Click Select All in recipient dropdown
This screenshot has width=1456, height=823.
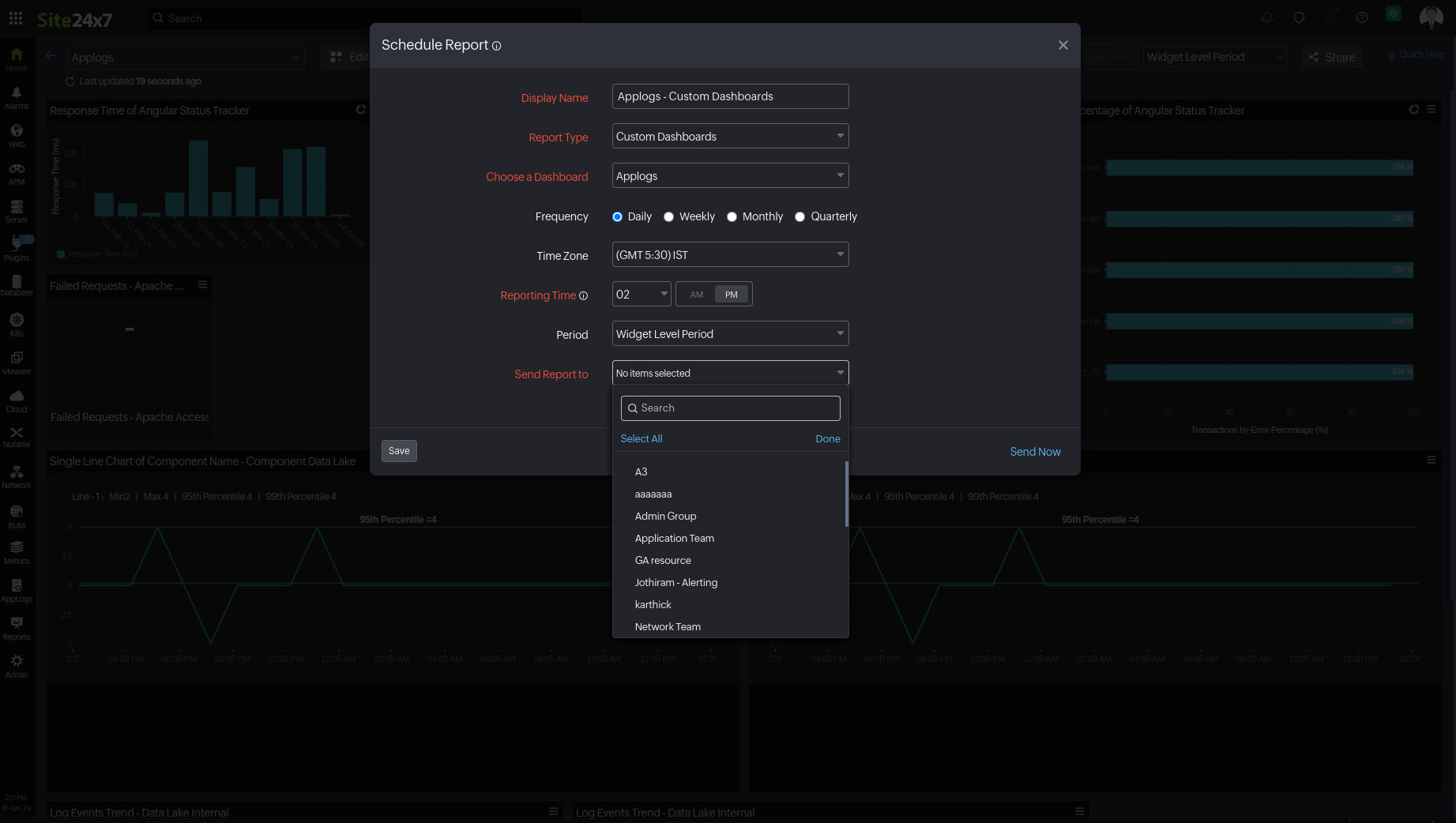[641, 439]
